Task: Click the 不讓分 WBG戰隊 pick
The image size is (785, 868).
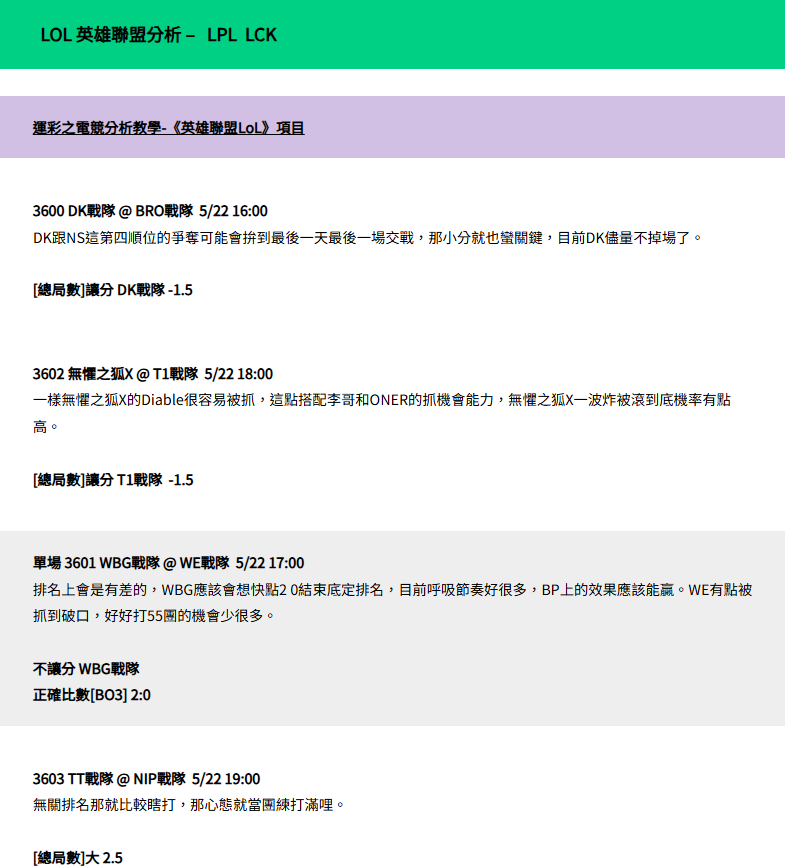Action: click(86, 669)
